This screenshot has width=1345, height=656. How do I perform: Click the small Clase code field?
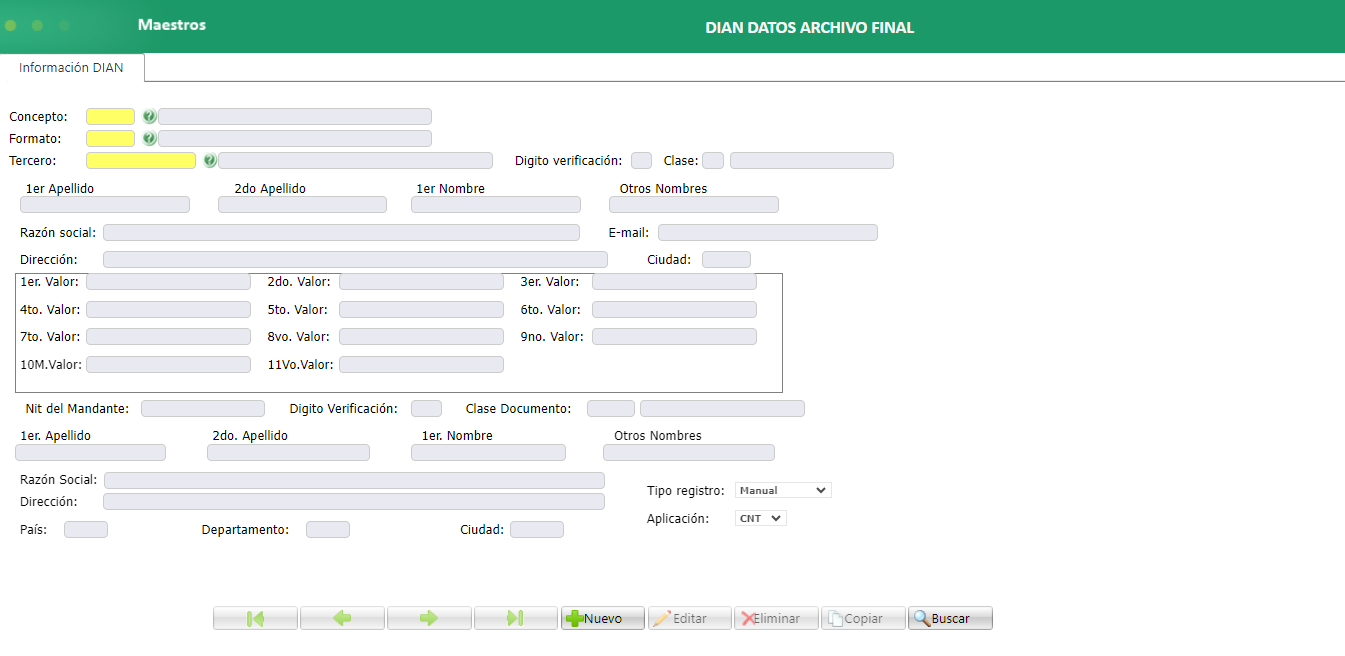713,161
